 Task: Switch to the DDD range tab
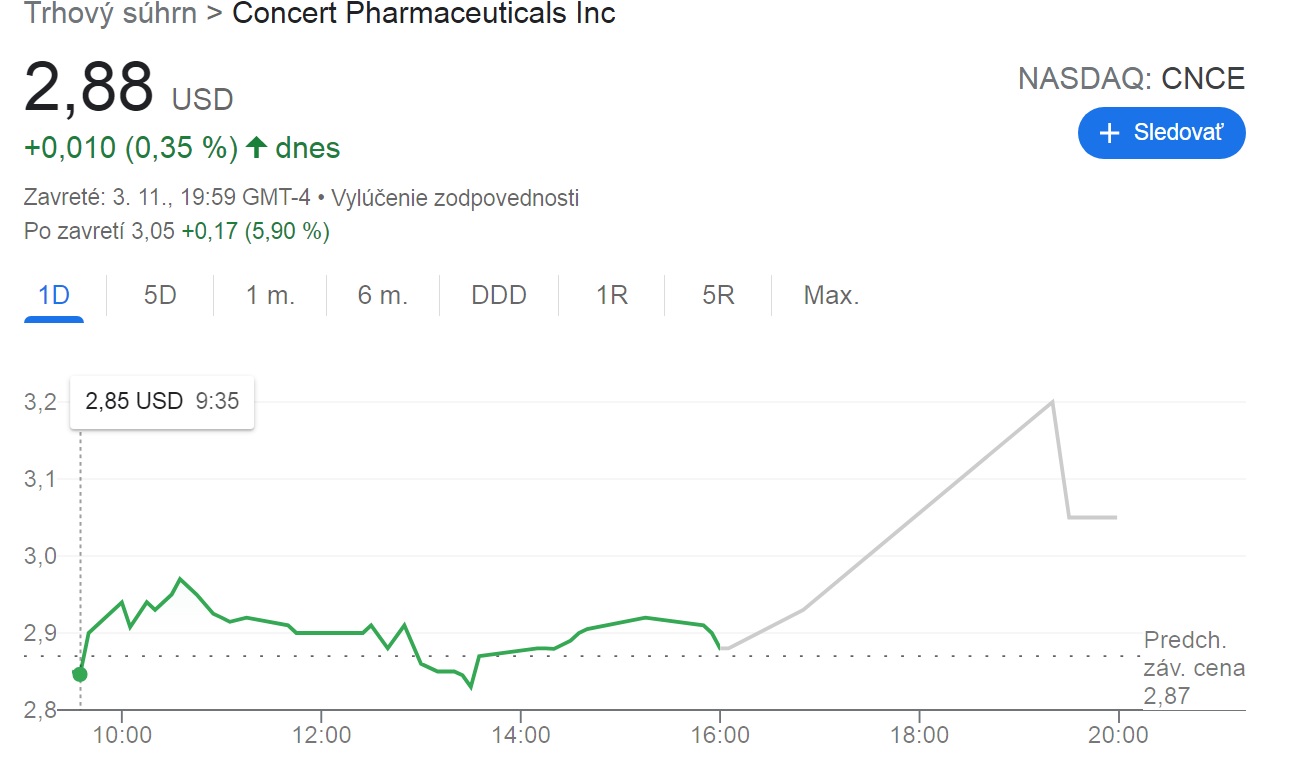499,296
